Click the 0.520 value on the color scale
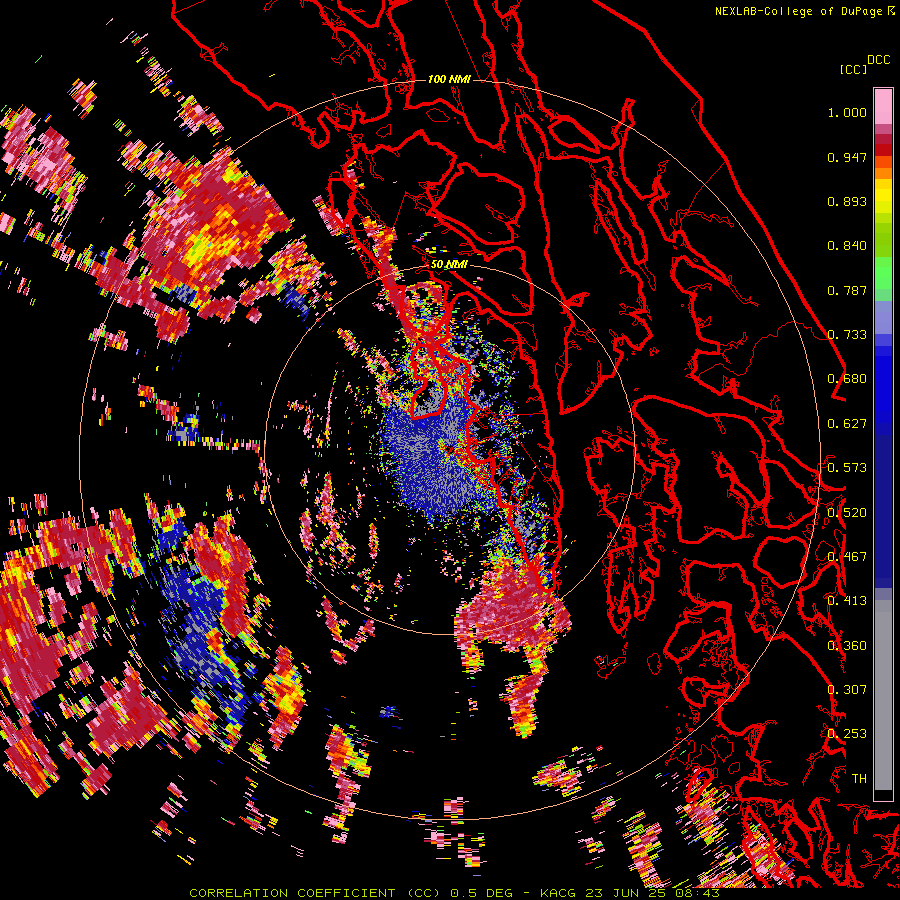 [x=847, y=513]
